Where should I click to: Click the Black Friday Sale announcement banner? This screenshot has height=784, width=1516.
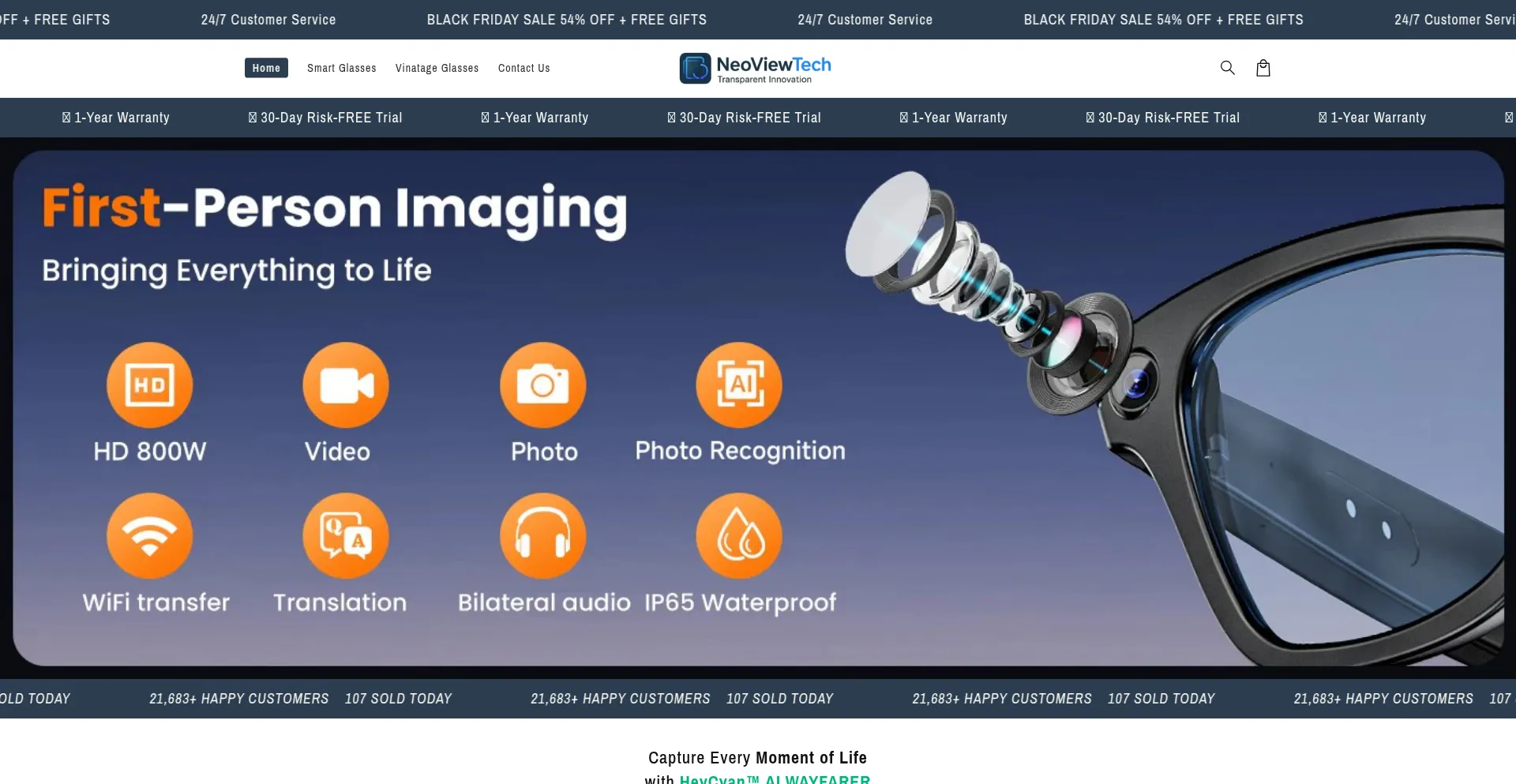[566, 20]
